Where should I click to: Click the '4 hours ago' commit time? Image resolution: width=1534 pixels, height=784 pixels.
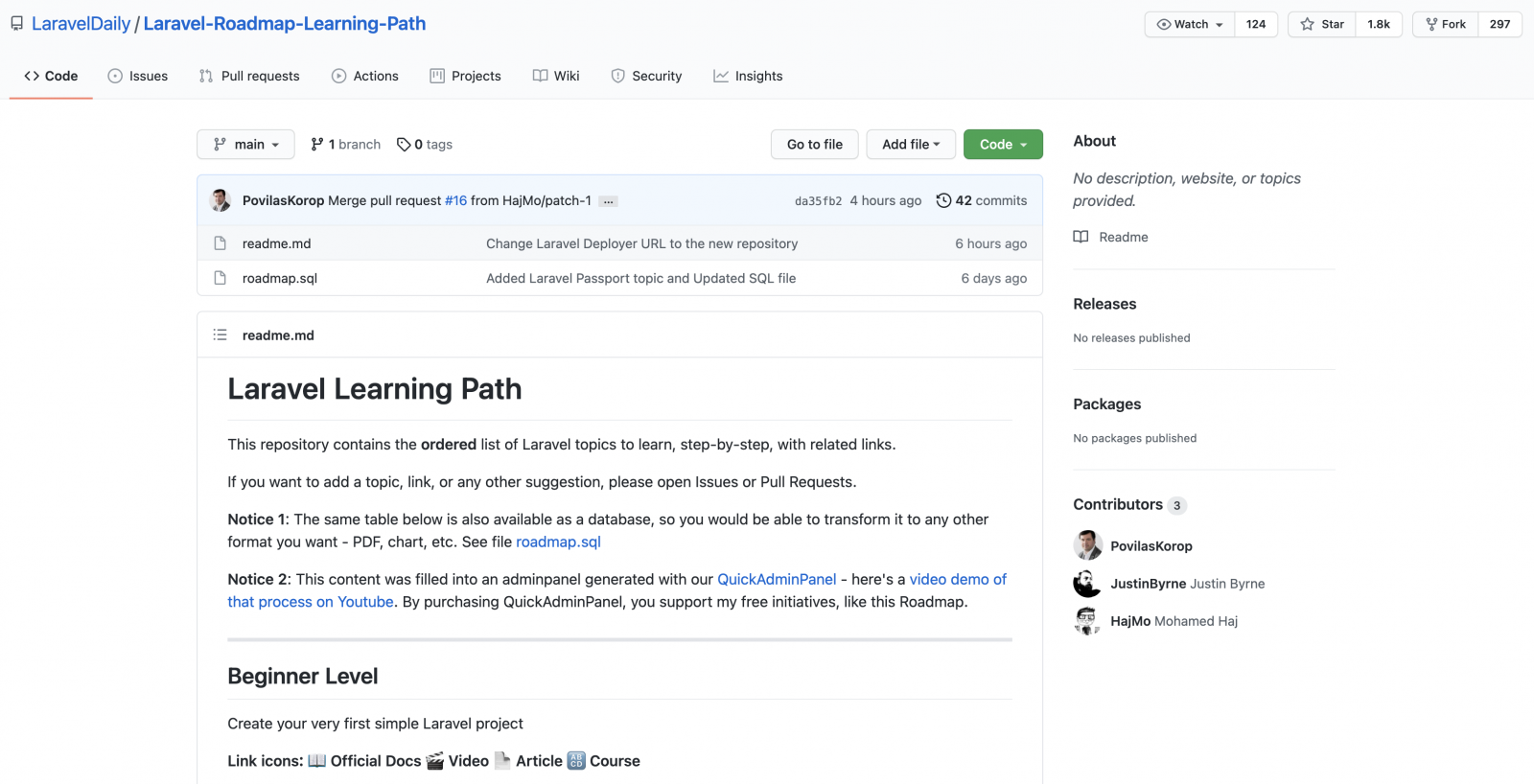pyautogui.click(x=885, y=200)
